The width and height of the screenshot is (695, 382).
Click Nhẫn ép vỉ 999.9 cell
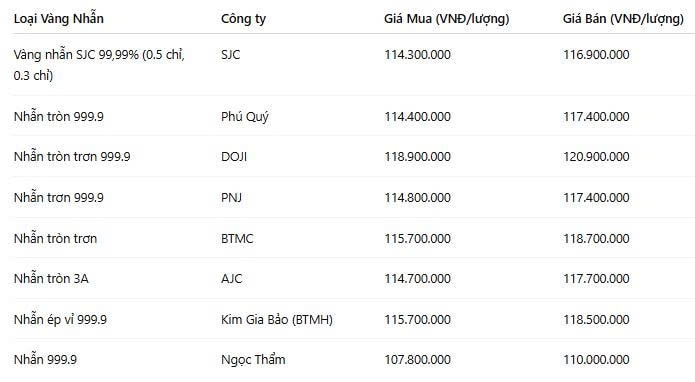[x=60, y=319]
